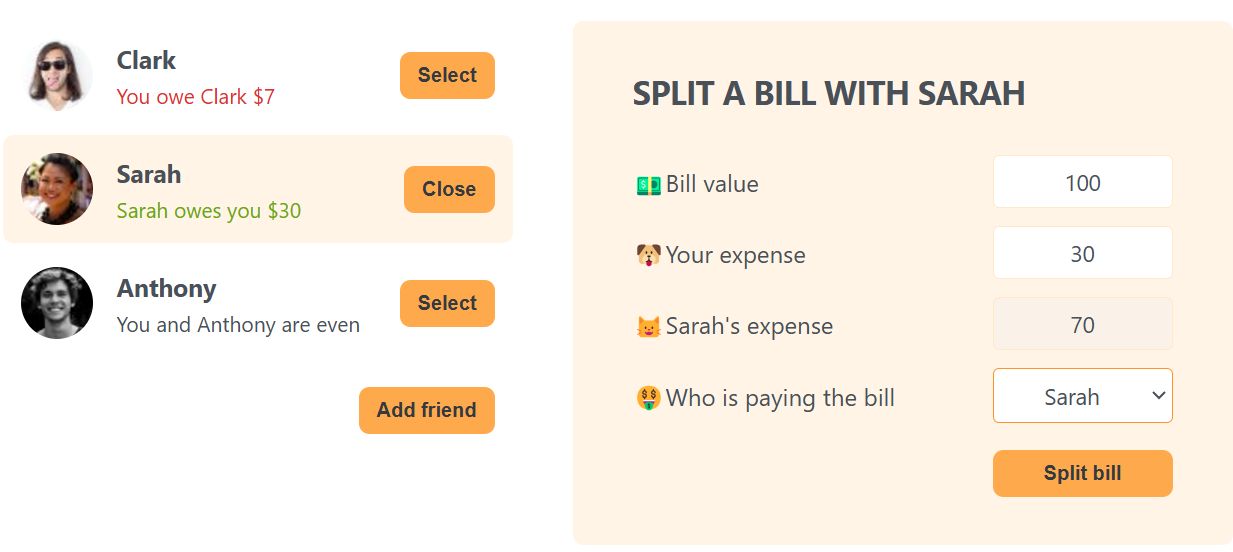
Task: Select Clark from the friends list
Action: tap(447, 76)
